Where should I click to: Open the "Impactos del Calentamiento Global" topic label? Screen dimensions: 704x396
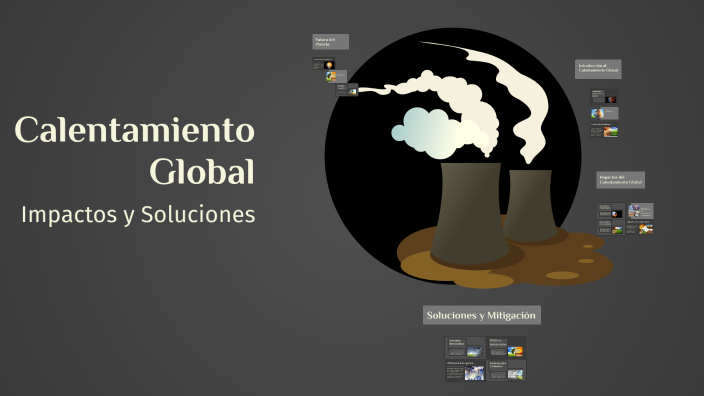click(x=620, y=180)
